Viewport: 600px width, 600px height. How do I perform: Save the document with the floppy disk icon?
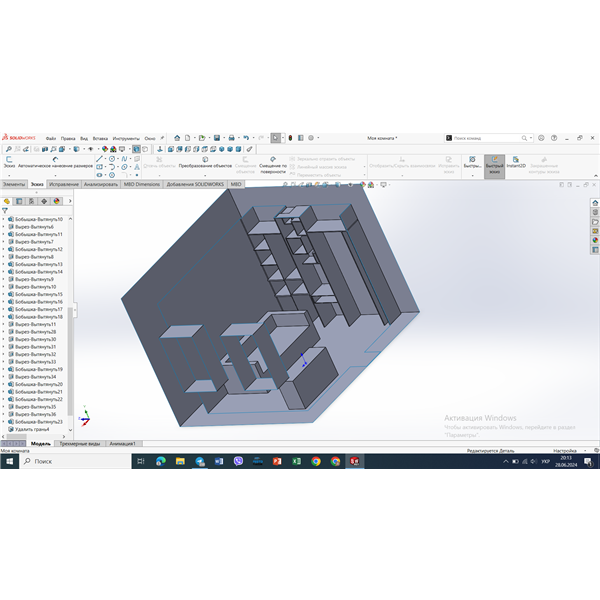tap(217, 138)
